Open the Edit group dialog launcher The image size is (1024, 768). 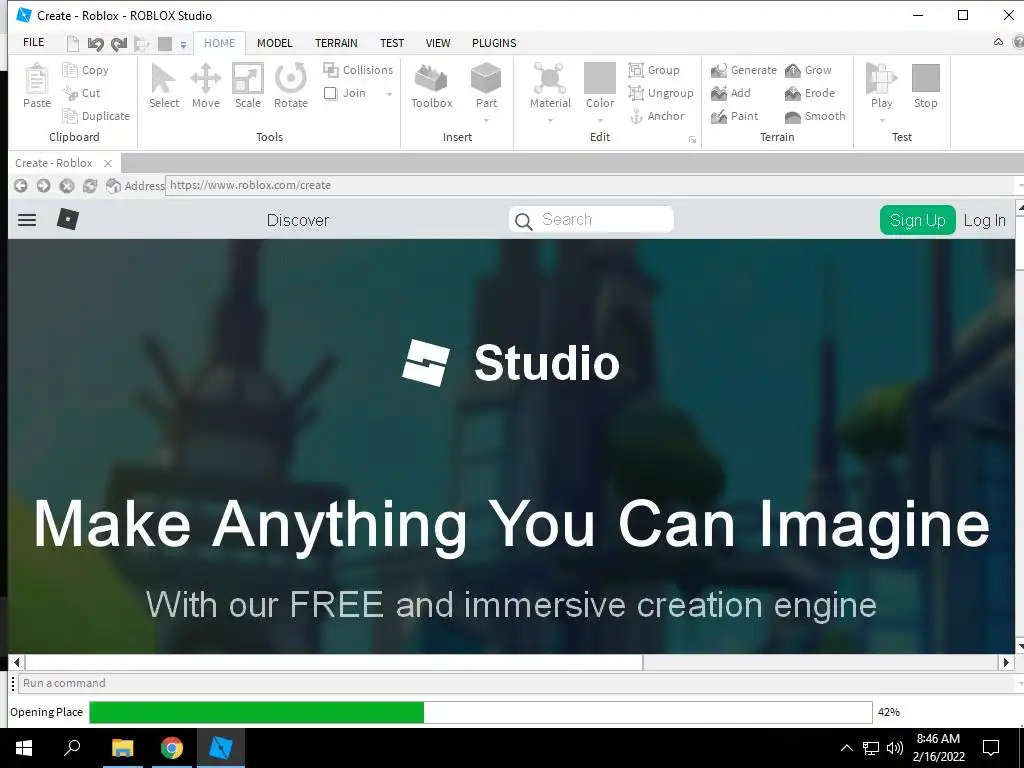click(692, 139)
